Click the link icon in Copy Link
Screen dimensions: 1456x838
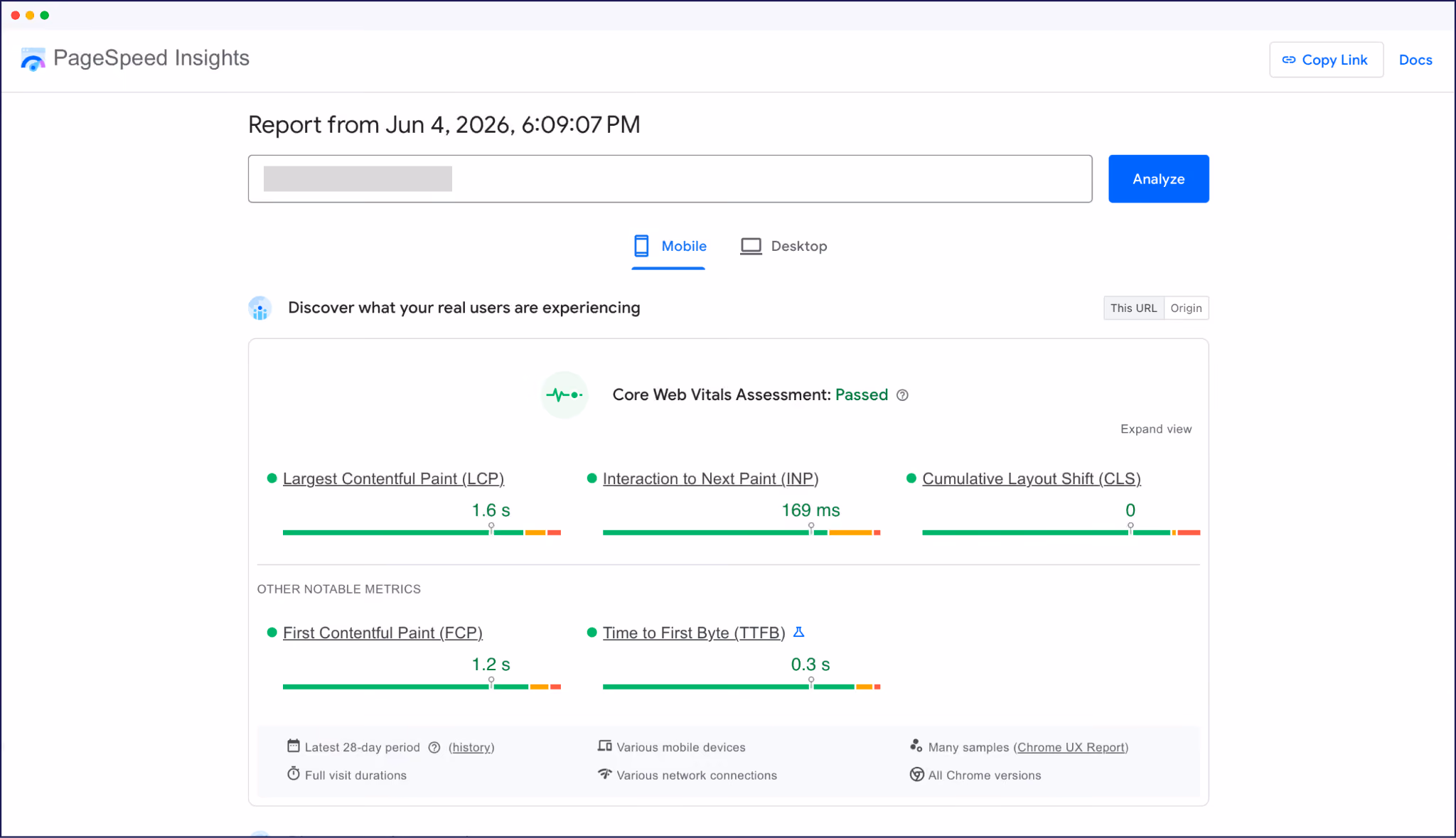(x=1289, y=60)
